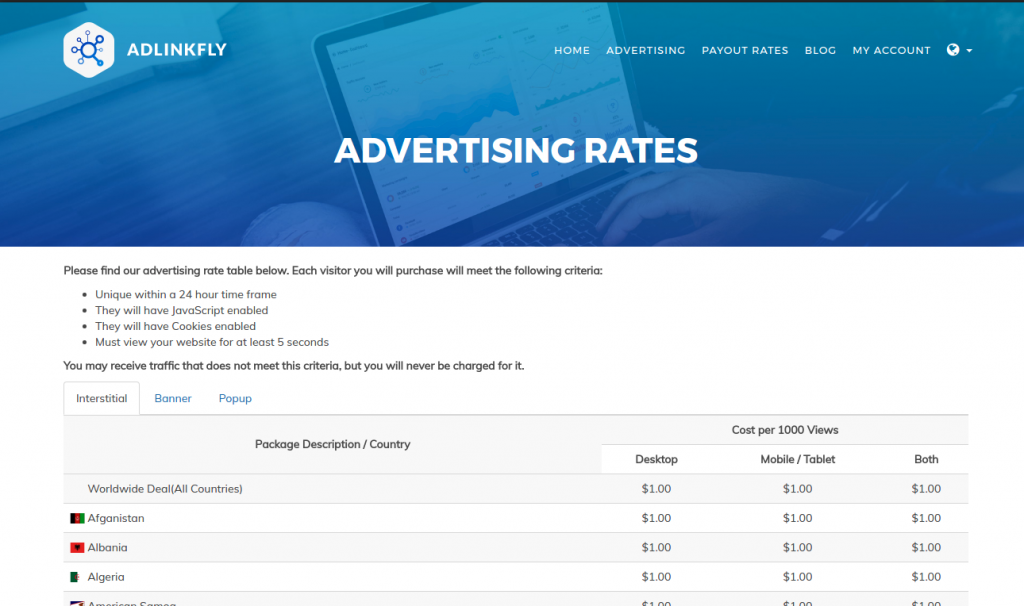This screenshot has width=1024, height=606.
Task: Navigate to the BLOG menu item
Action: (820, 50)
